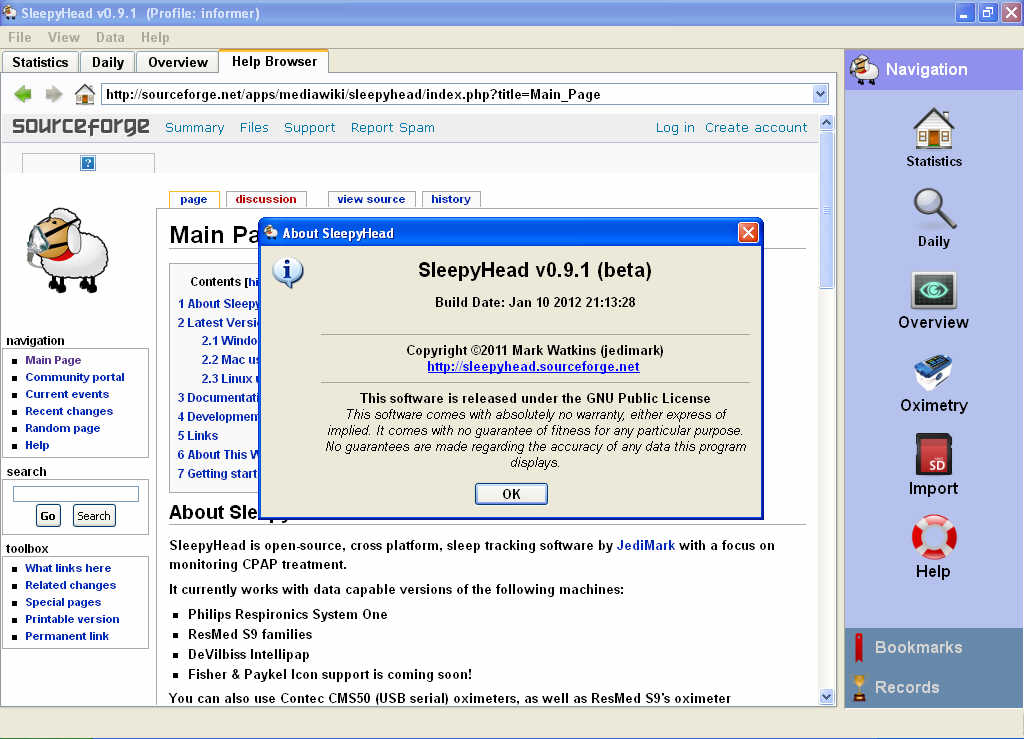Click the back arrow in the Help Browser
This screenshot has height=739, width=1024.
21,94
